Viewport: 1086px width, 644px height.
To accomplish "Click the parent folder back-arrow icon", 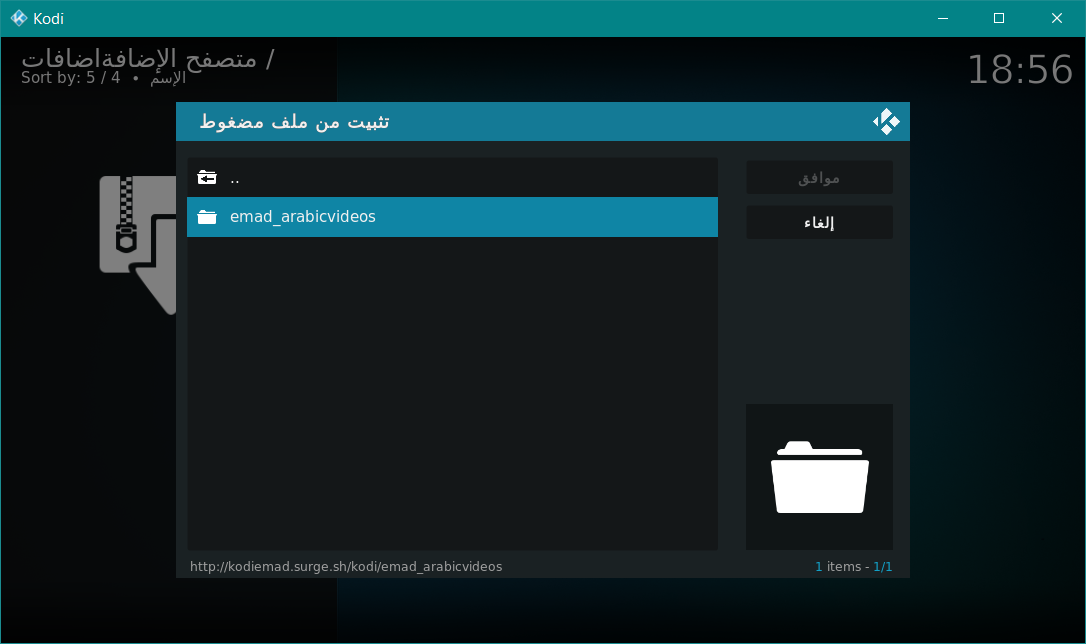I will point(207,178).
